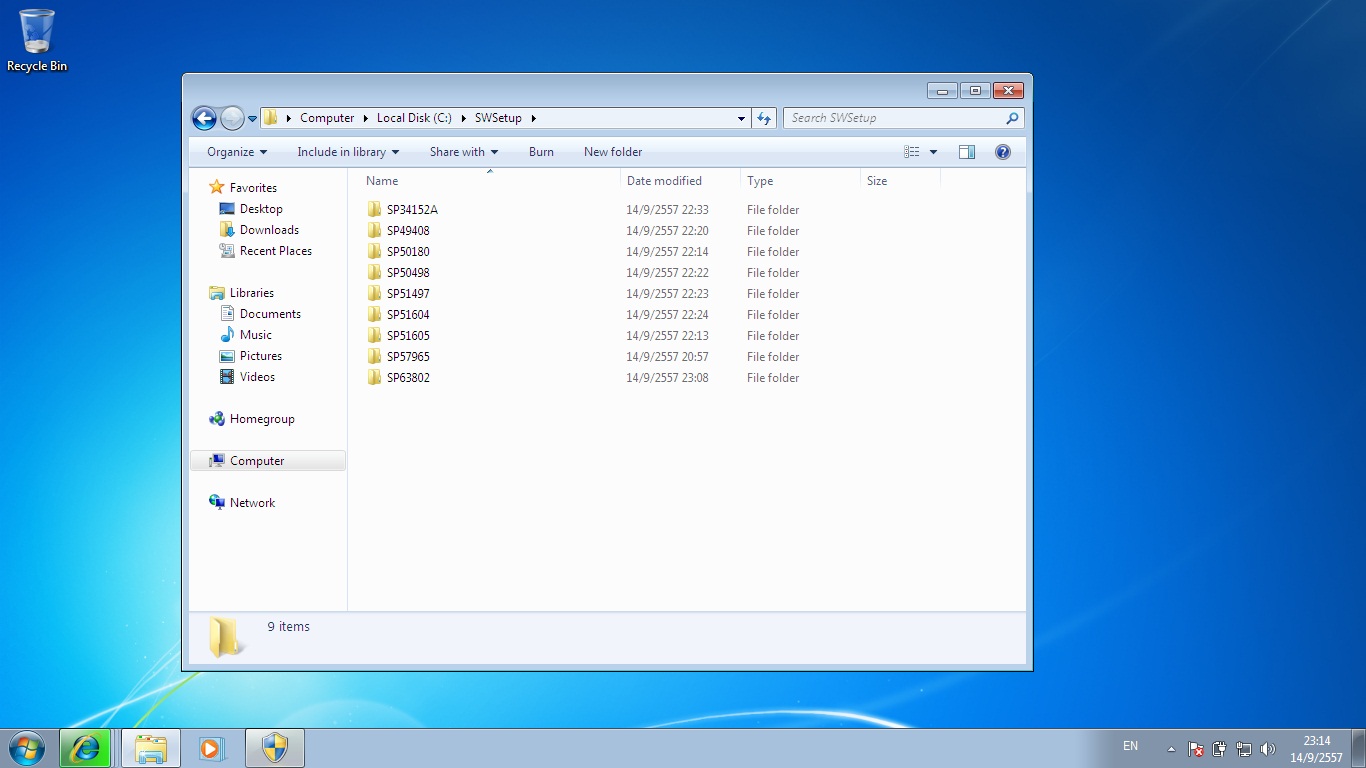
Task: Expand the arrow after Local Disk (C:)
Action: tap(463, 118)
